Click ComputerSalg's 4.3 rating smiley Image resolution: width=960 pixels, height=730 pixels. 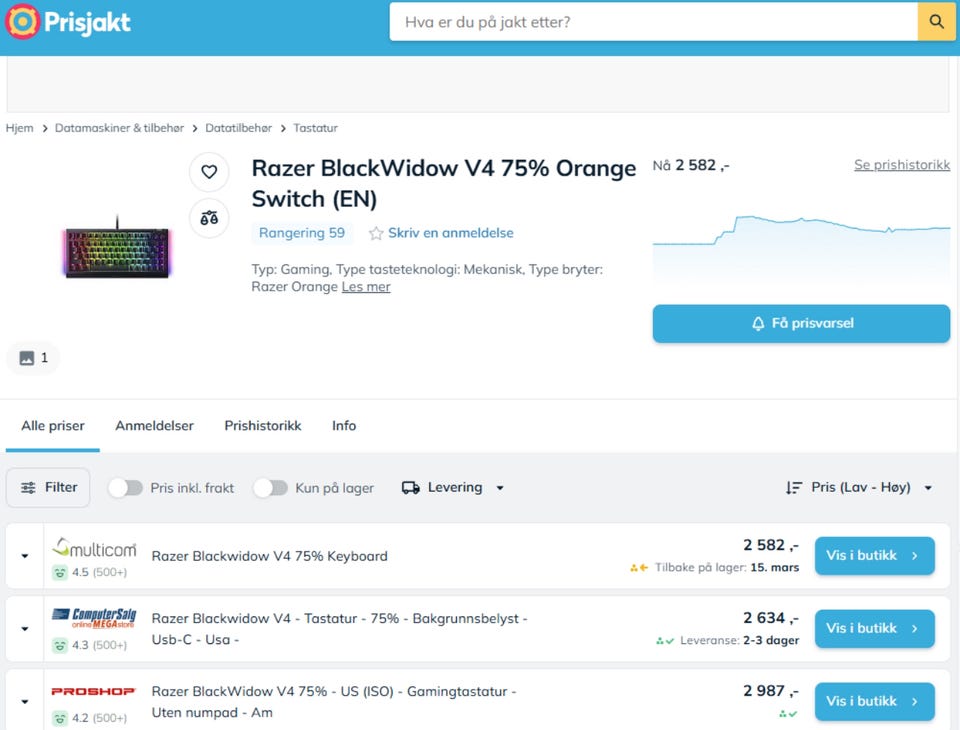coord(60,645)
